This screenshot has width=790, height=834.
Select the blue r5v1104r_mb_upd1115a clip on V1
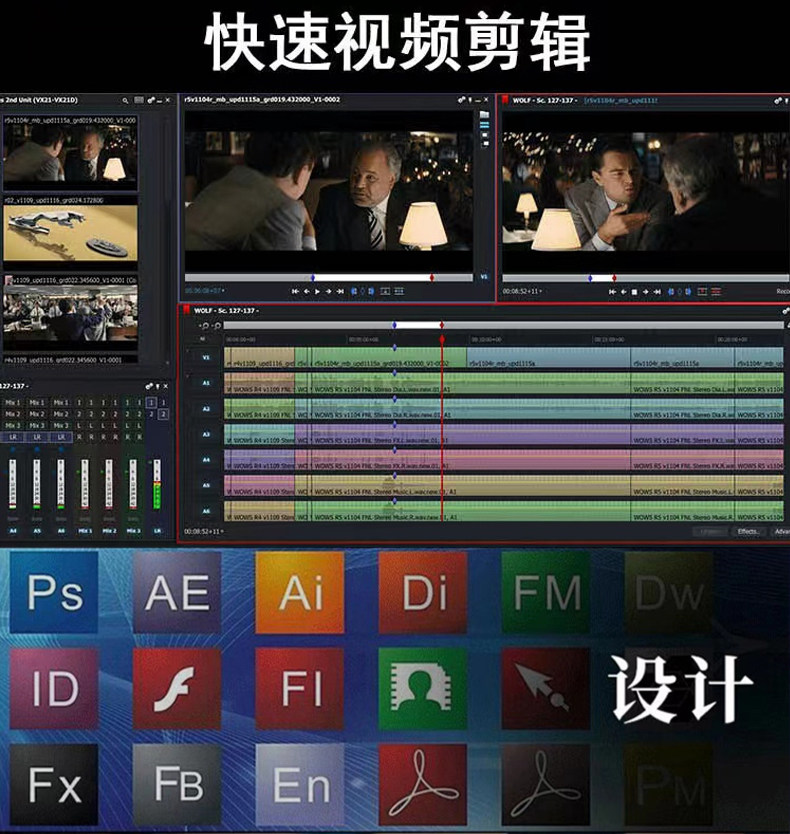point(548,357)
